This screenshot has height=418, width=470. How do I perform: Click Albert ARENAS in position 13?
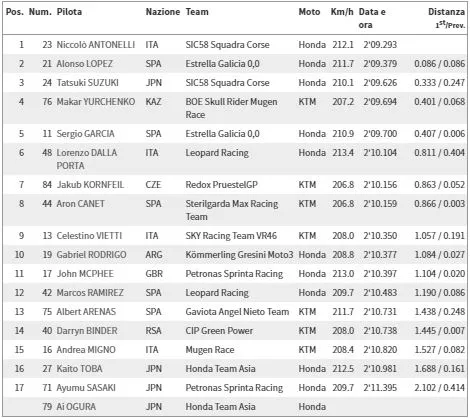(86, 311)
